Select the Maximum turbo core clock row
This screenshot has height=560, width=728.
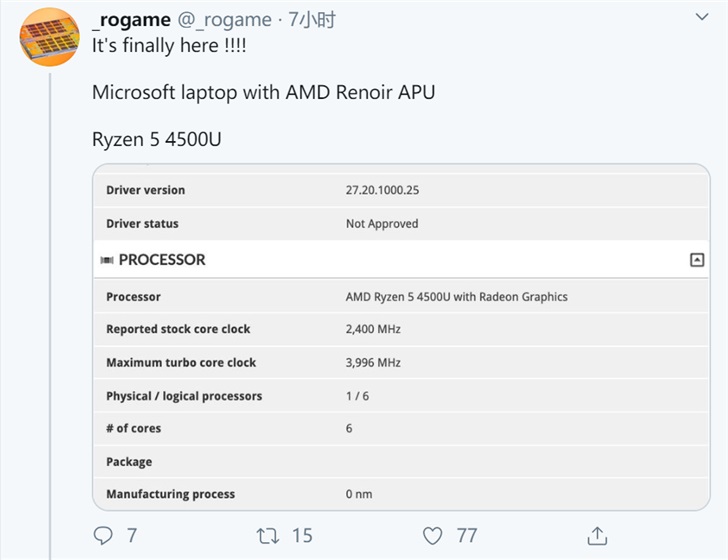pos(401,362)
